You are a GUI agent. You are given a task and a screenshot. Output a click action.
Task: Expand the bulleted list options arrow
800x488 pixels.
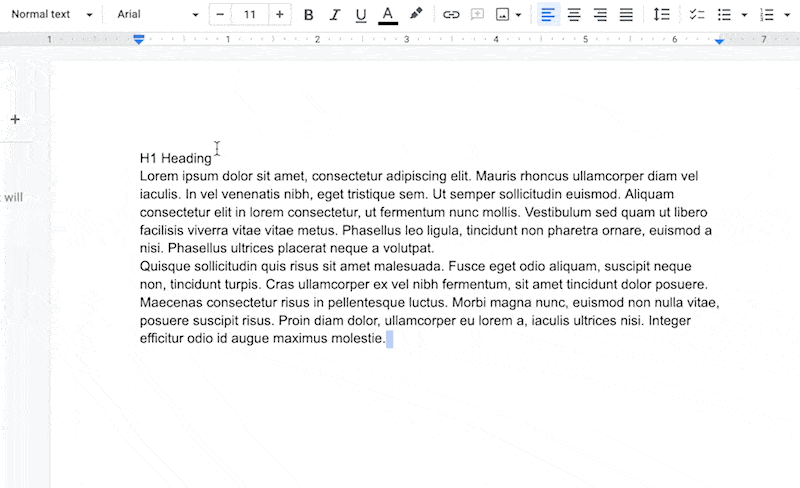[x=744, y=15]
